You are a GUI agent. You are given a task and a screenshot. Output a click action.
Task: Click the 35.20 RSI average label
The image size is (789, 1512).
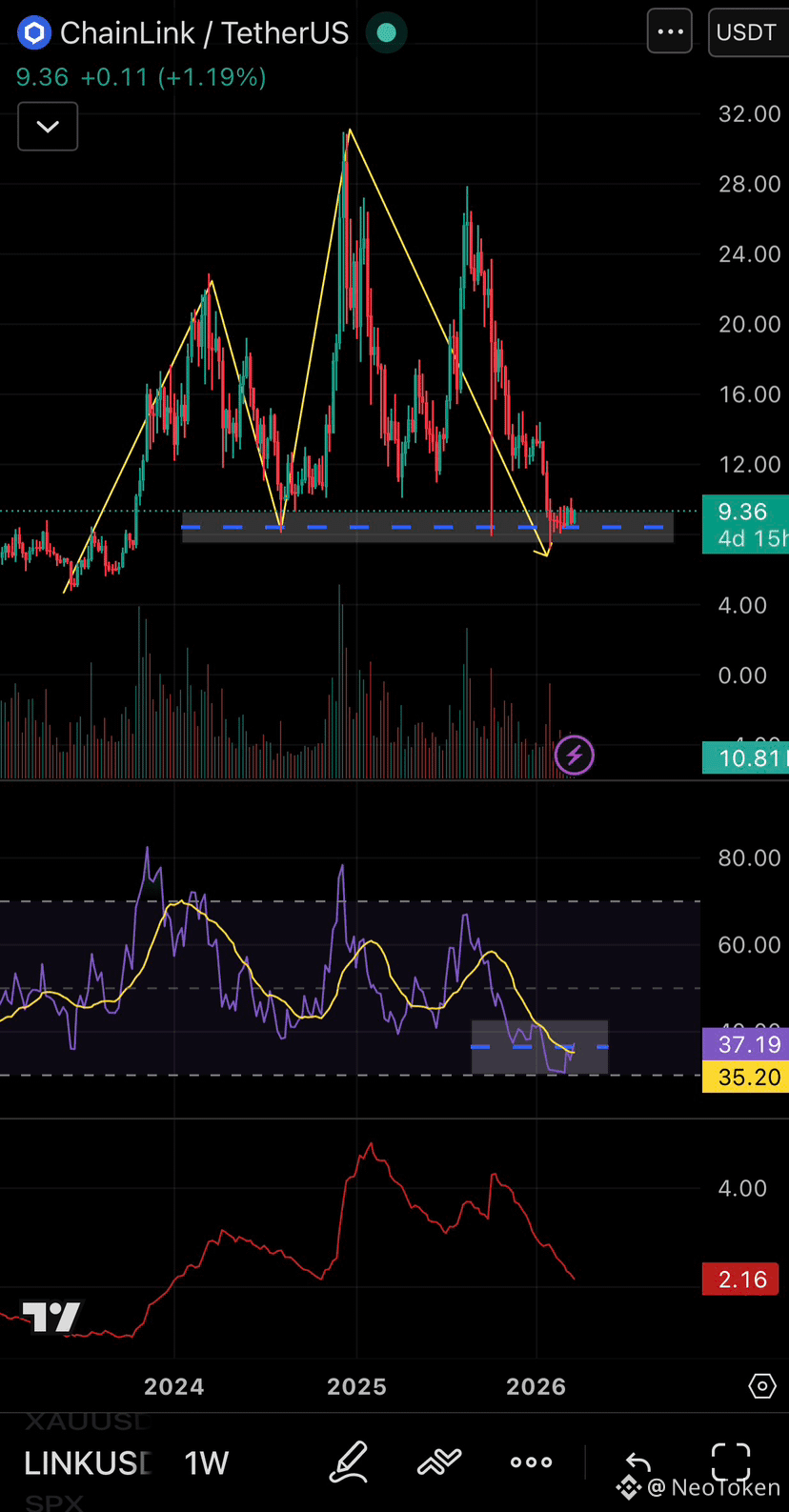tap(746, 1077)
